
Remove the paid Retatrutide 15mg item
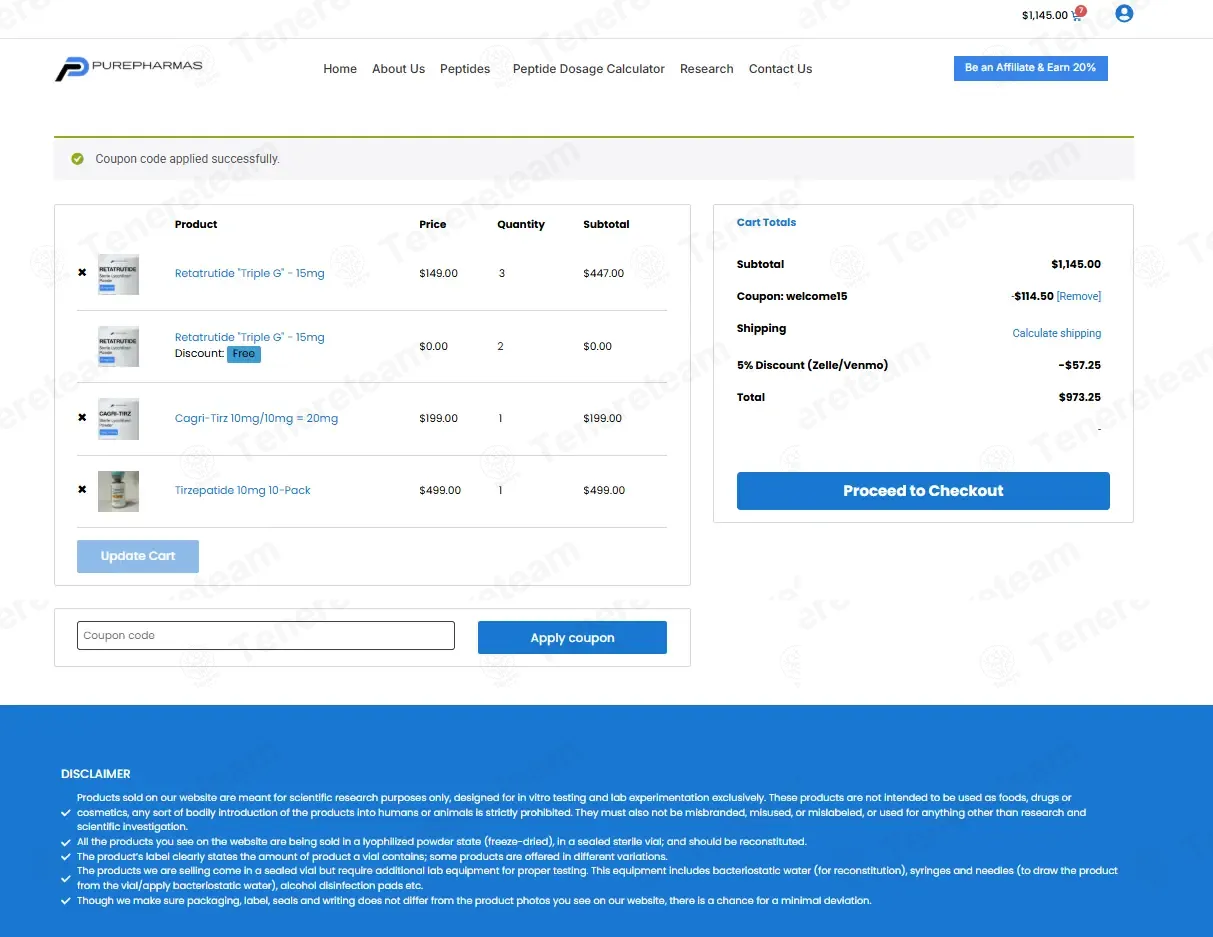point(82,273)
